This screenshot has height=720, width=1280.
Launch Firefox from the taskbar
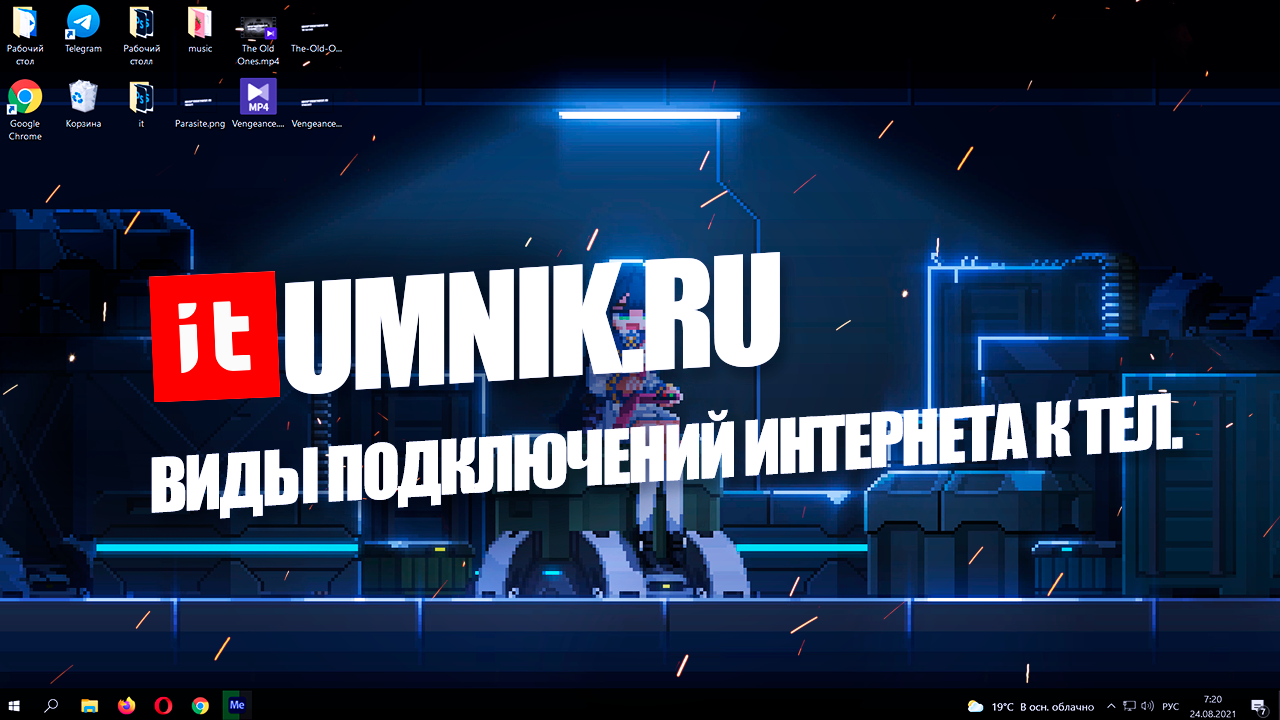pos(126,705)
